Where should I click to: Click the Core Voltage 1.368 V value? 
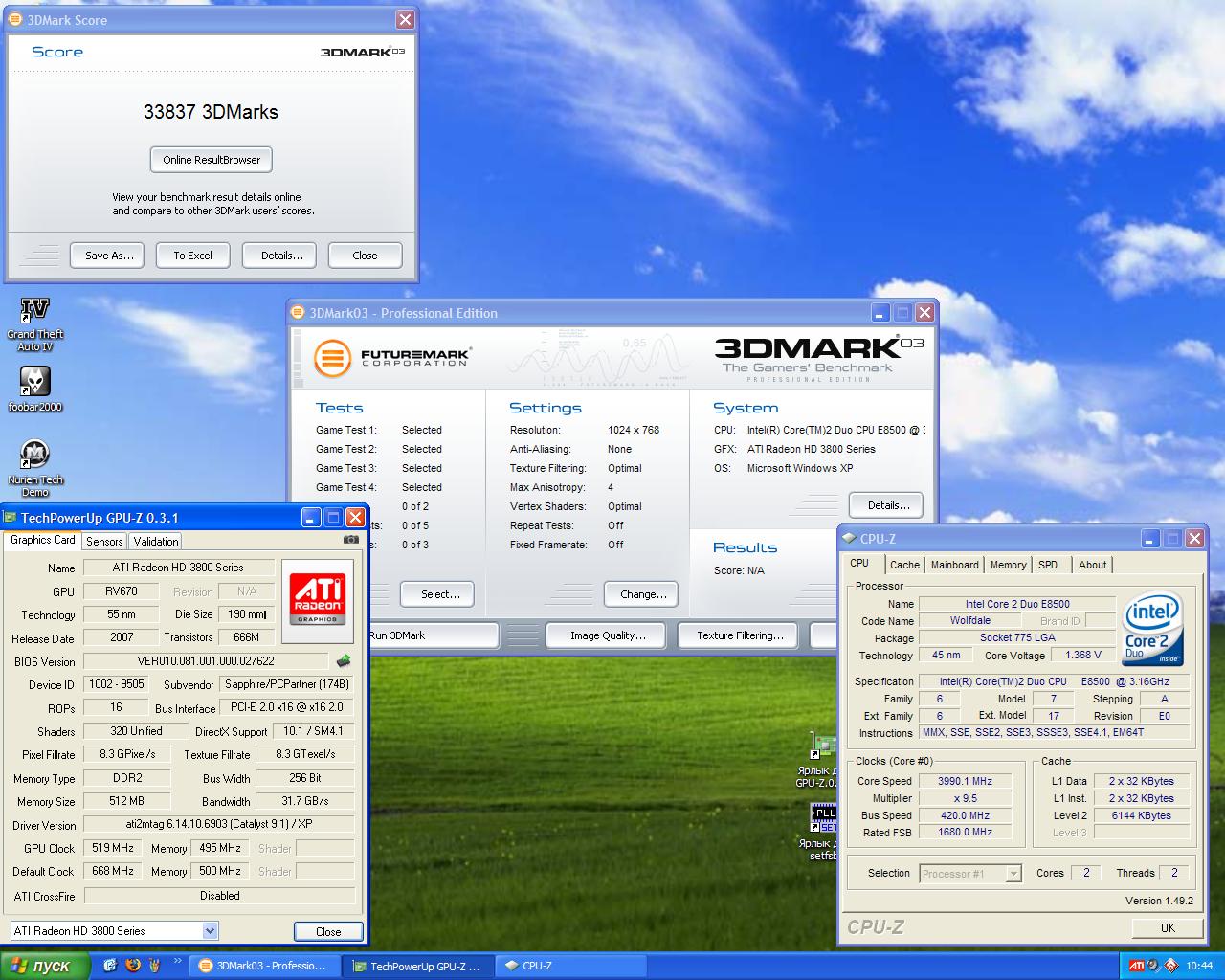(1083, 656)
